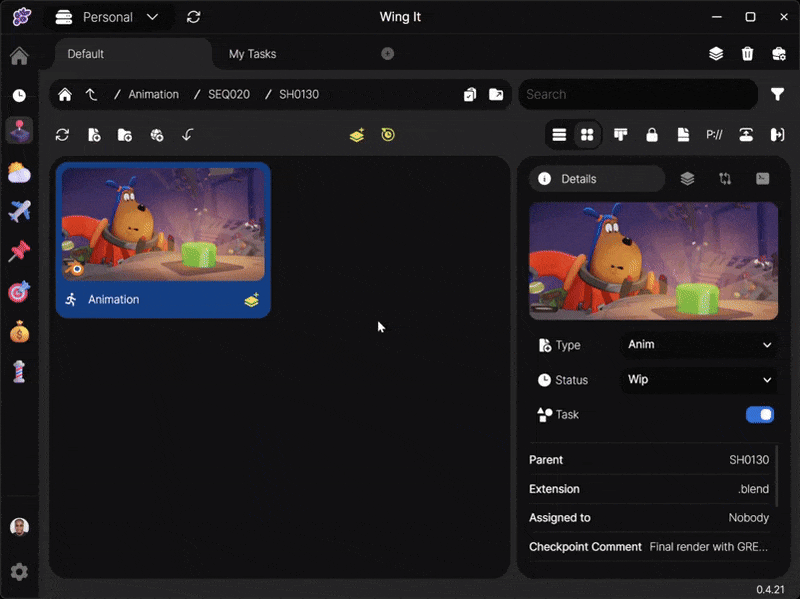Open the Type dropdown showing Anim
800x599 pixels.
(x=698, y=345)
